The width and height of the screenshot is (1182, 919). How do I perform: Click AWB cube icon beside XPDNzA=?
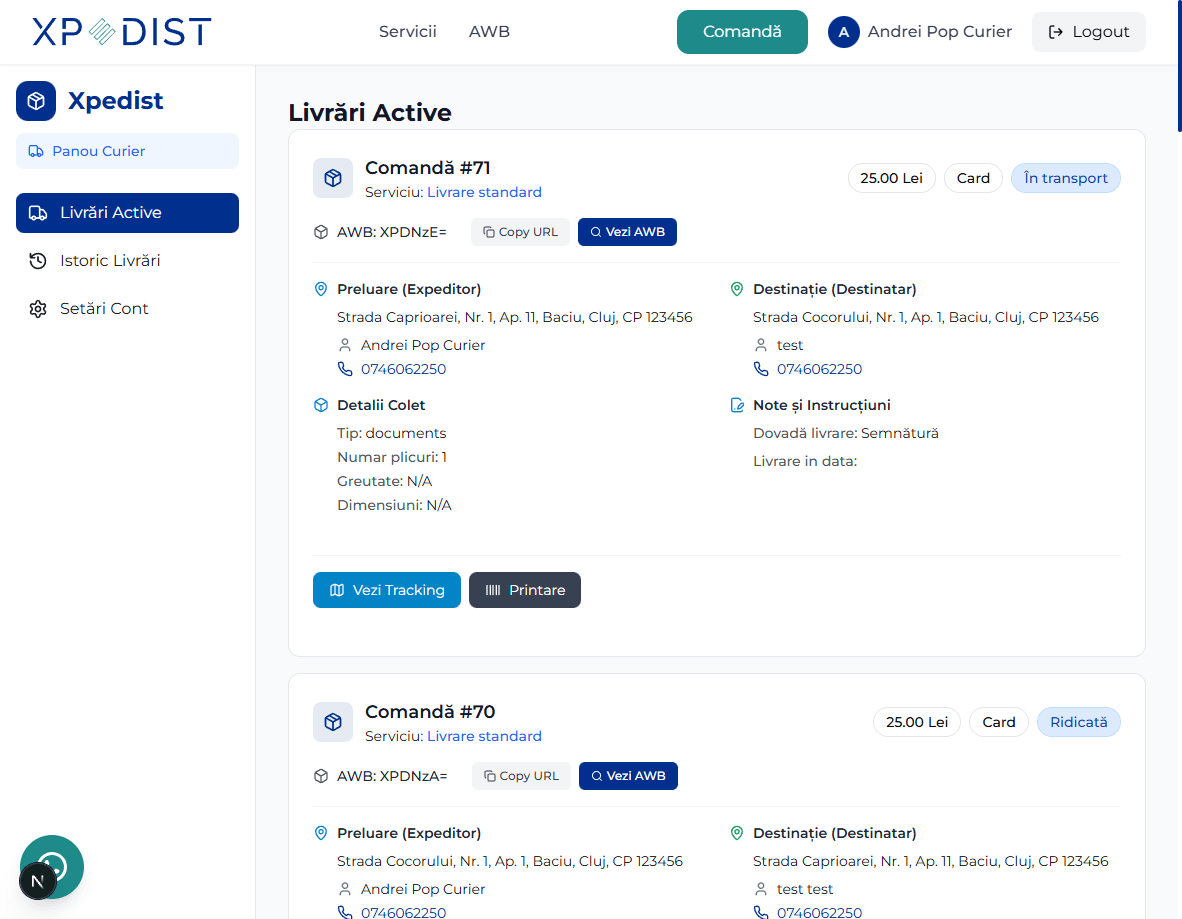pyautogui.click(x=321, y=776)
